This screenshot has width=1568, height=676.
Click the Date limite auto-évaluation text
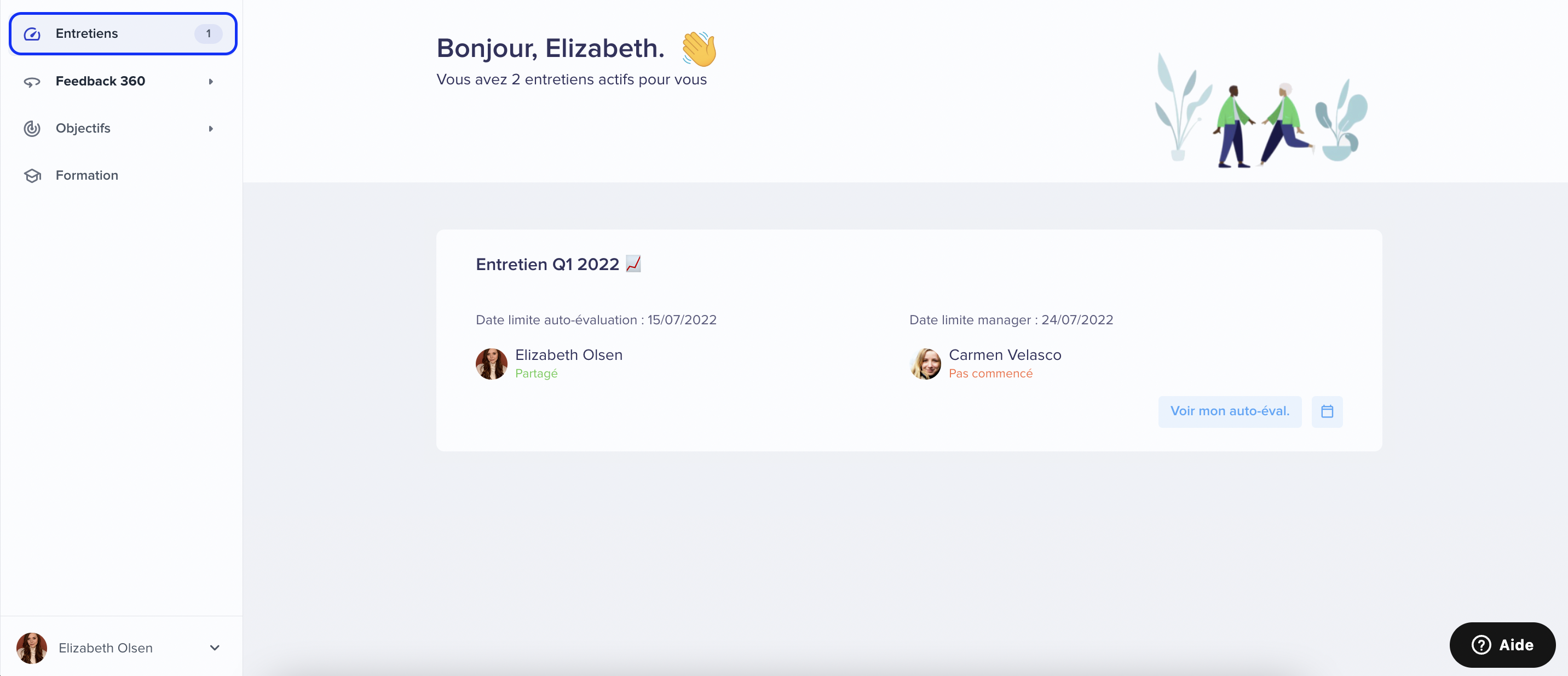pyautogui.click(x=596, y=320)
